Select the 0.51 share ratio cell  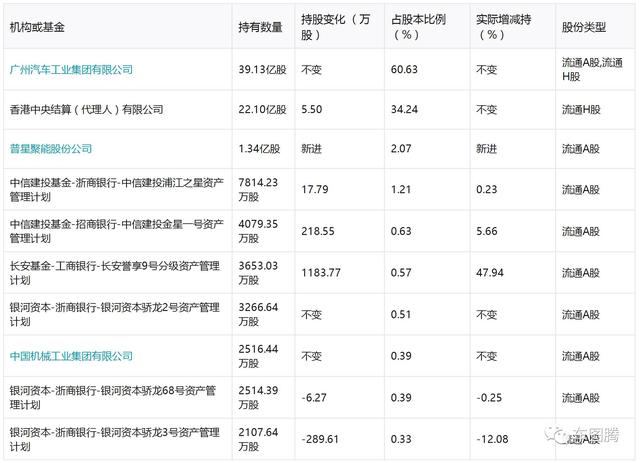point(401,314)
